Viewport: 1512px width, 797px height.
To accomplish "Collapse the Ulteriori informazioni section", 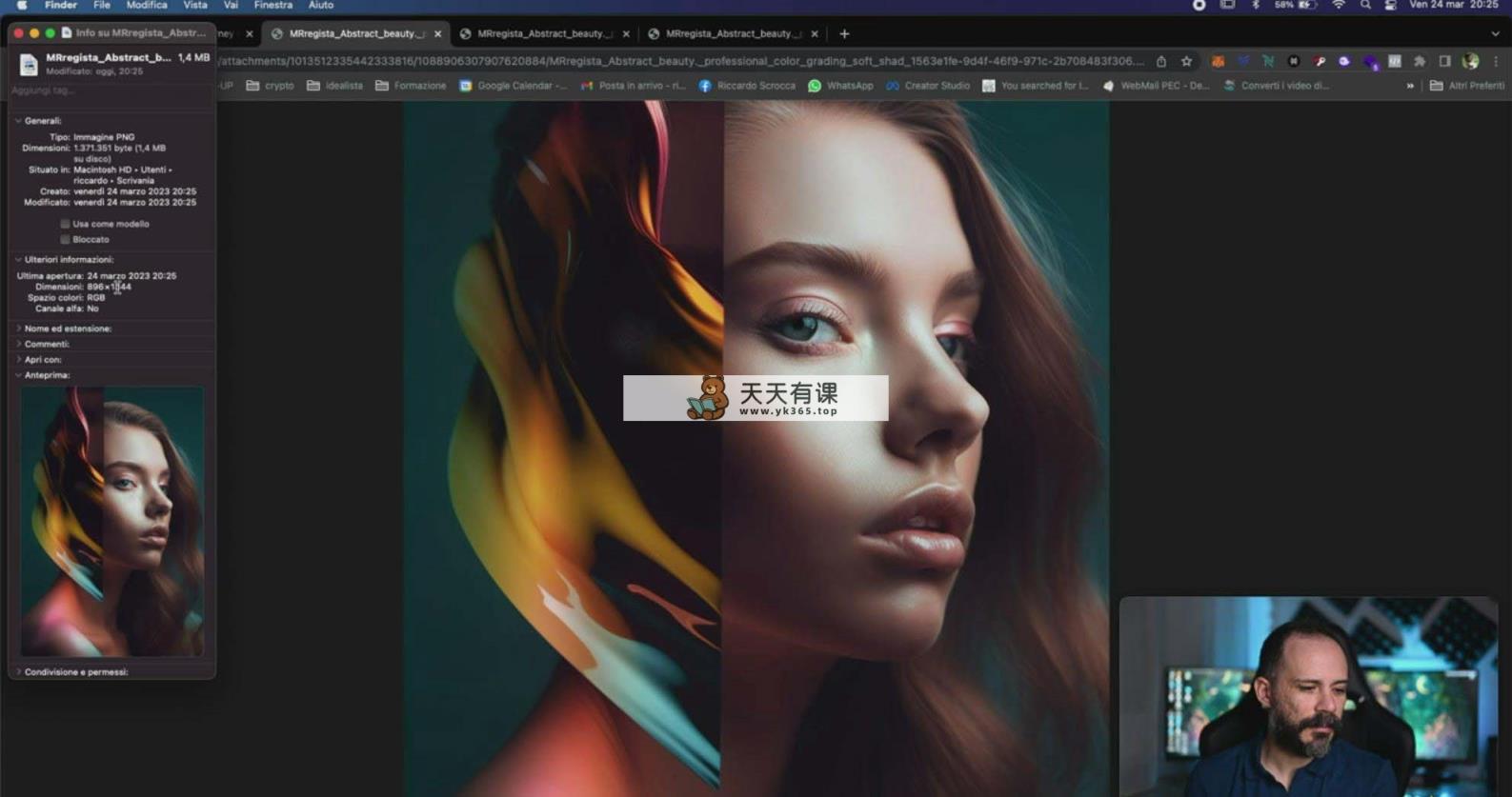I will 18,259.
